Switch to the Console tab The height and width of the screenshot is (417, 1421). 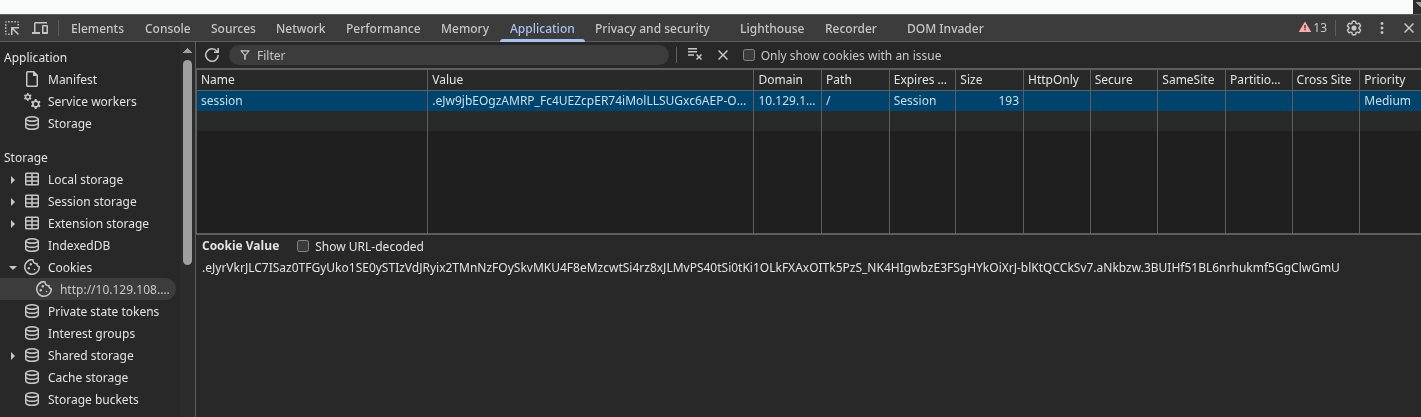coord(167,29)
